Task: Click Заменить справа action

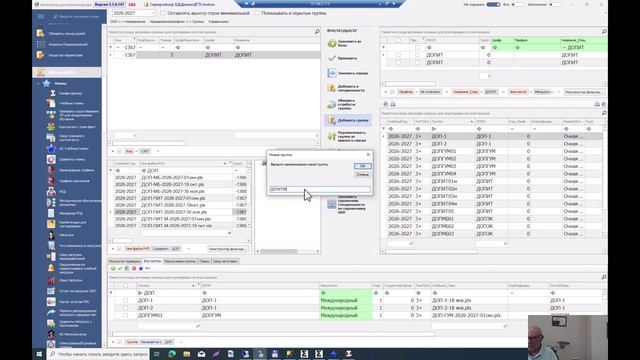Action: (x=349, y=73)
